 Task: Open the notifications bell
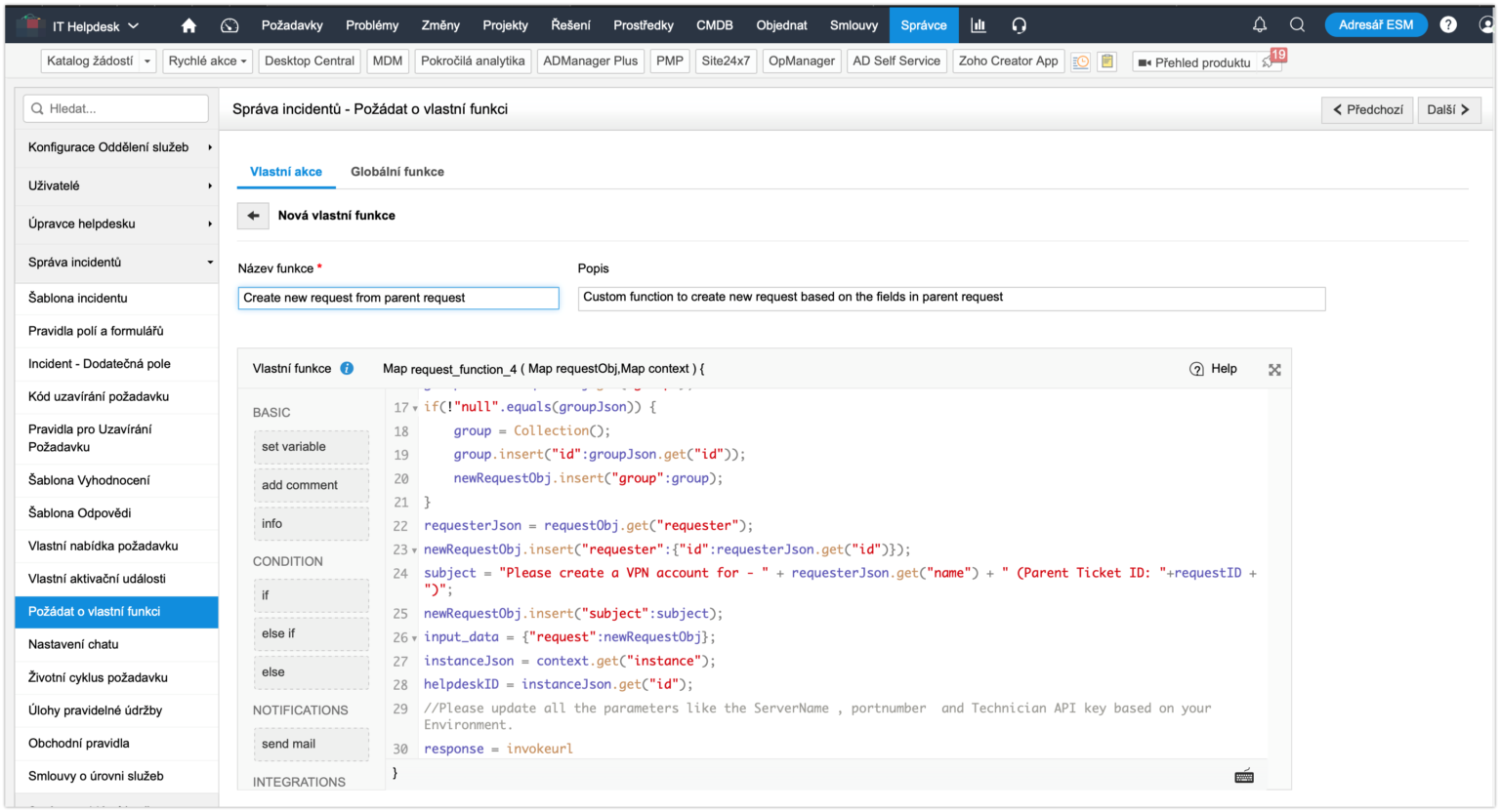point(1260,25)
